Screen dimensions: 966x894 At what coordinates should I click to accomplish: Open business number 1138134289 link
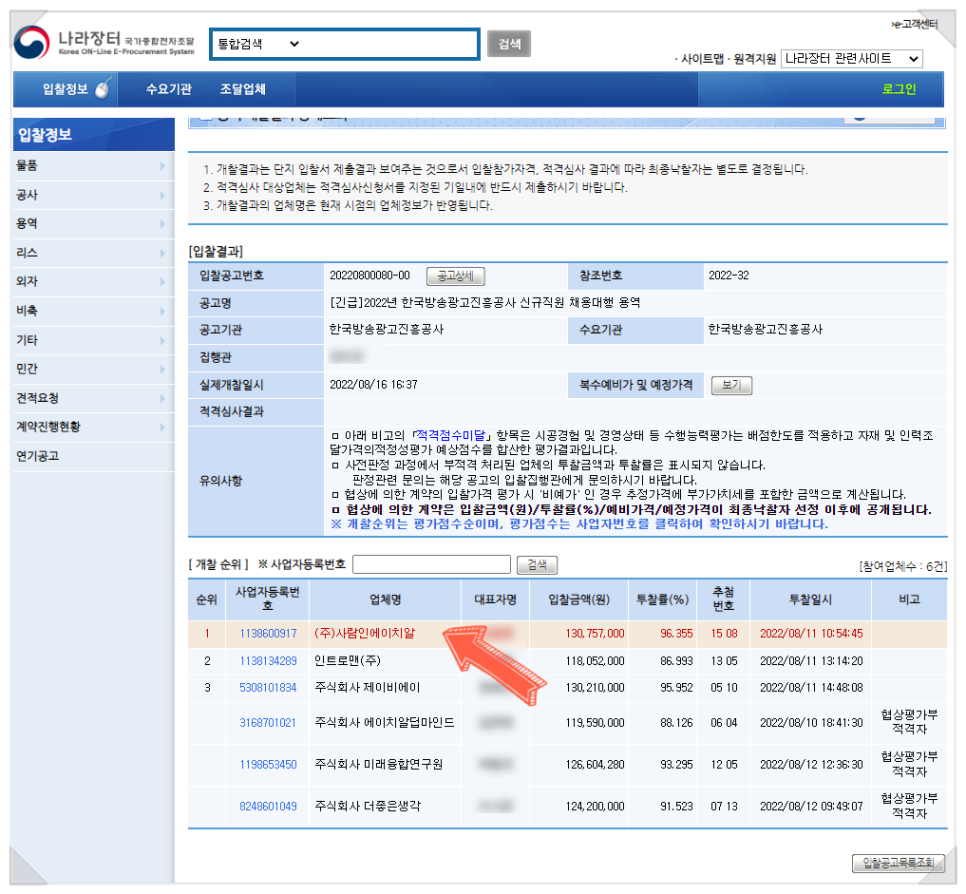coord(268,661)
